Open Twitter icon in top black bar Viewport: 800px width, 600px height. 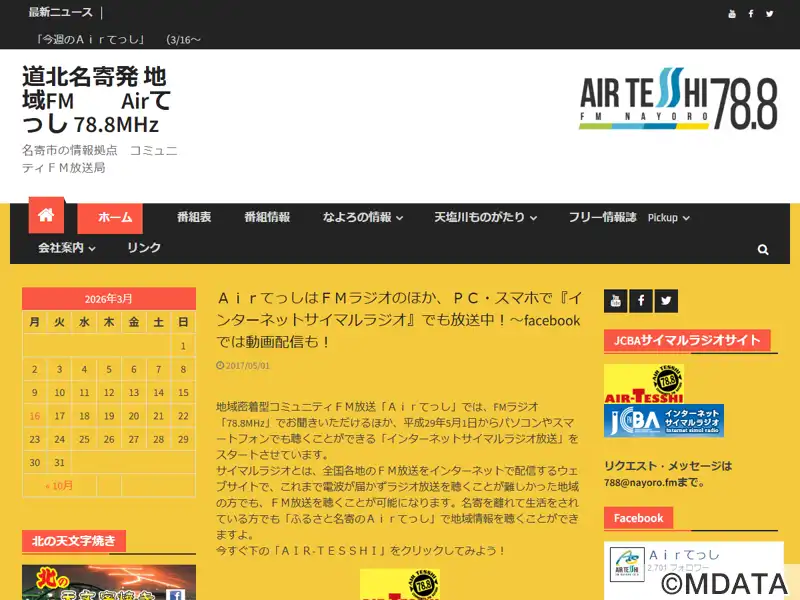[x=769, y=14]
